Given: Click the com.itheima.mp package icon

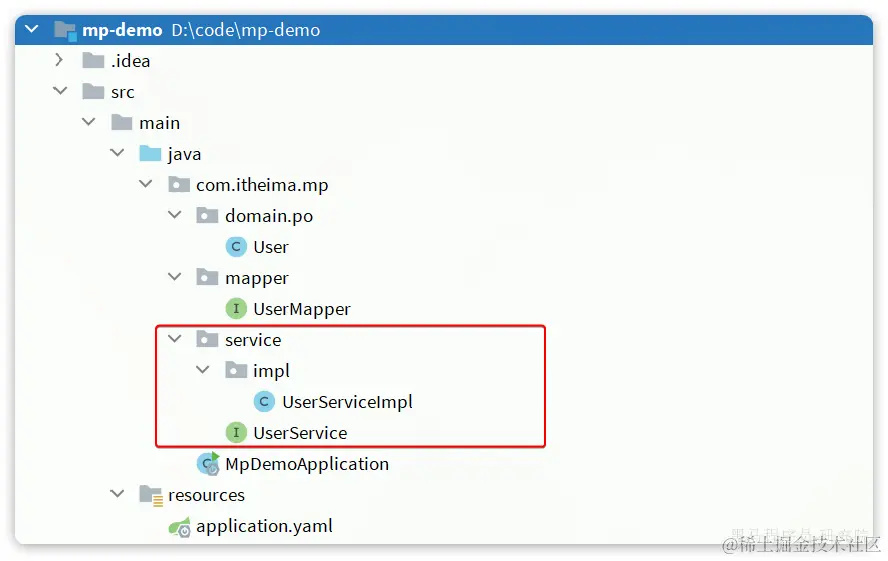Looking at the screenshot, I should point(179,185).
